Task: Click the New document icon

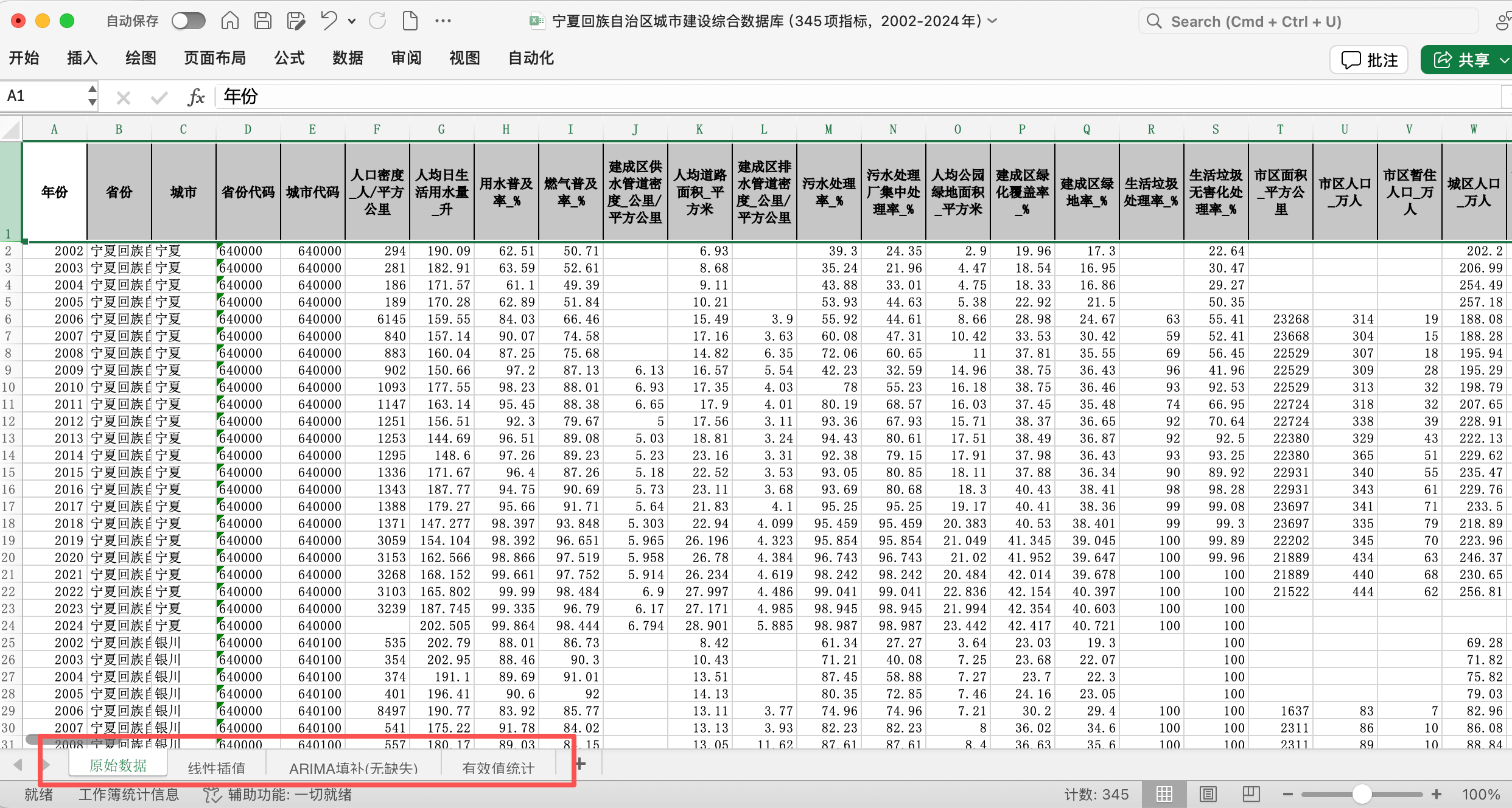Action: pyautogui.click(x=410, y=21)
